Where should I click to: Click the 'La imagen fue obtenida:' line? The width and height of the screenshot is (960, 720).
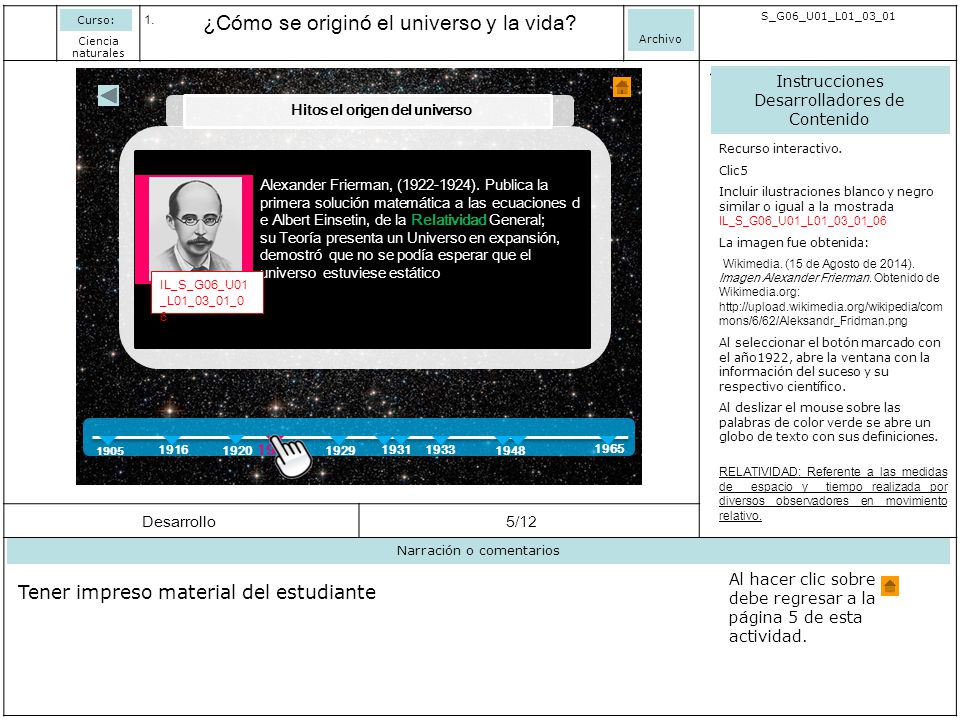point(793,242)
